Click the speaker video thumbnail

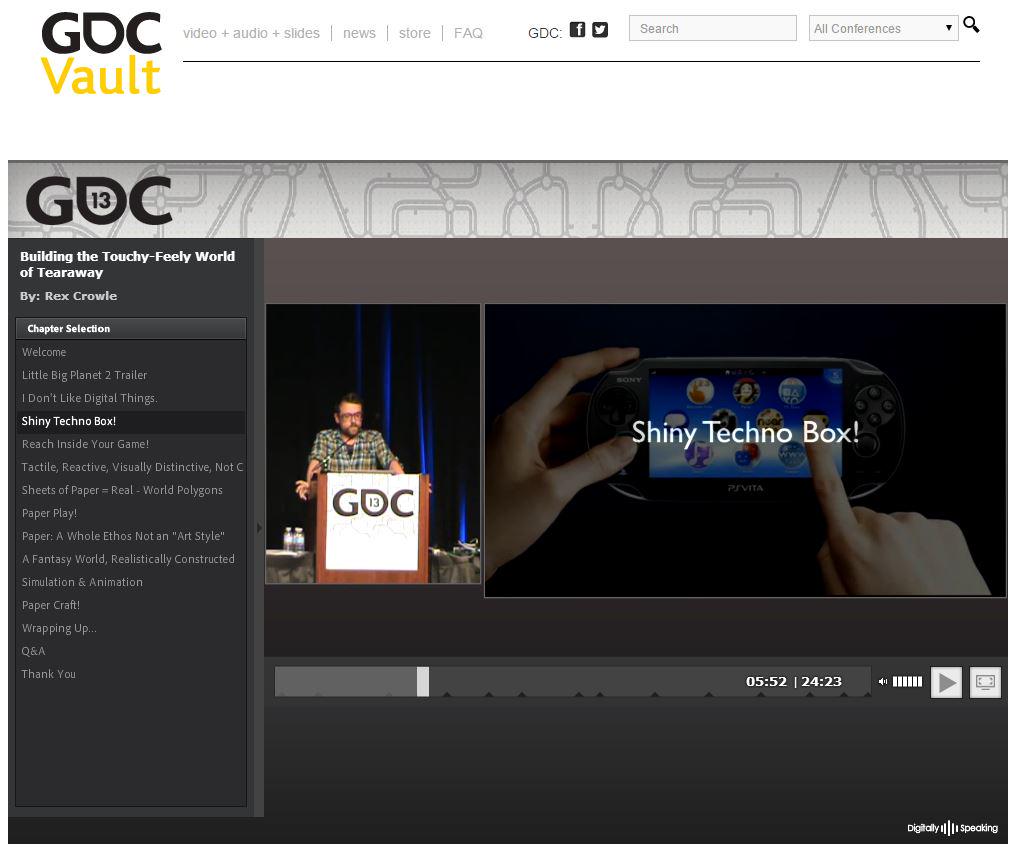click(373, 444)
